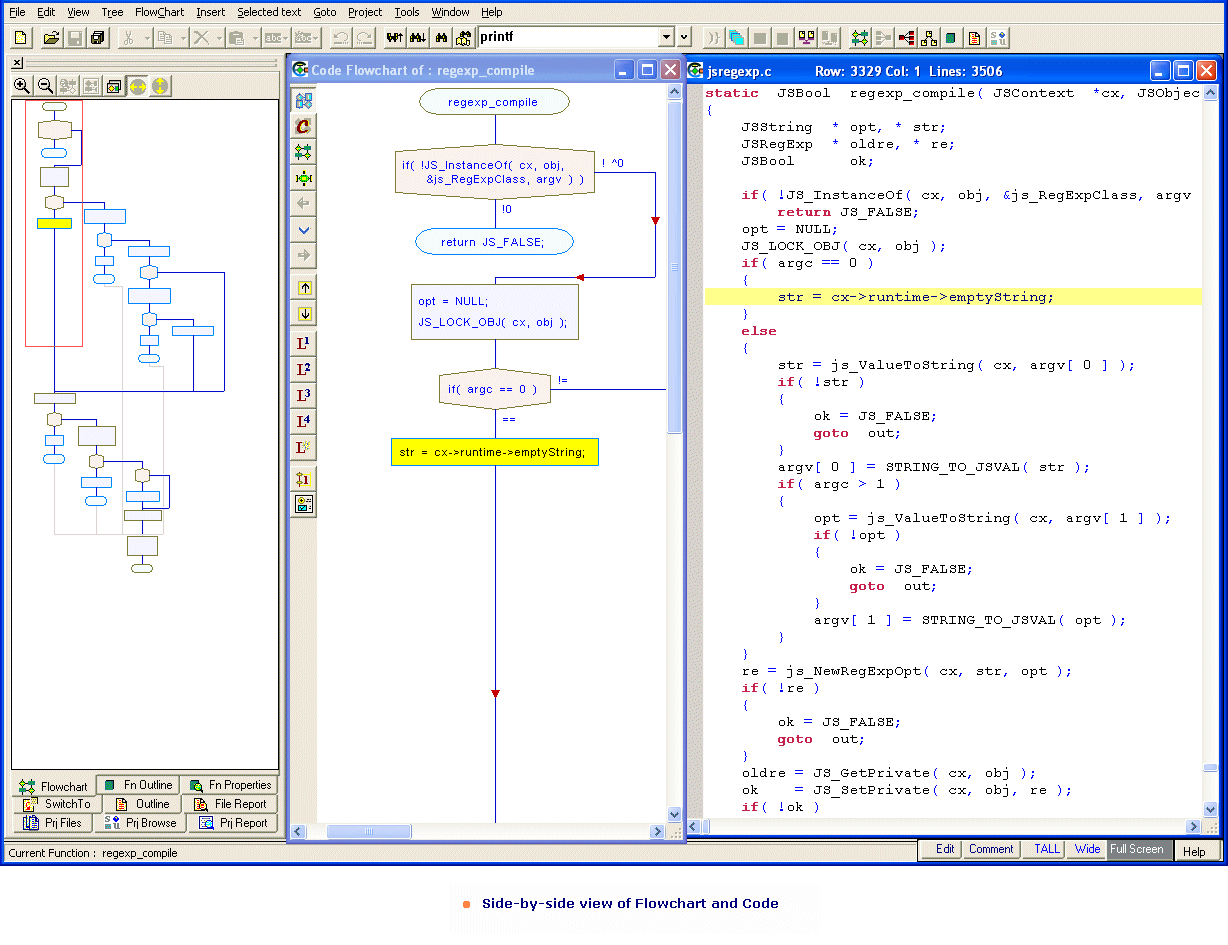Click the save all icon

click(98, 38)
